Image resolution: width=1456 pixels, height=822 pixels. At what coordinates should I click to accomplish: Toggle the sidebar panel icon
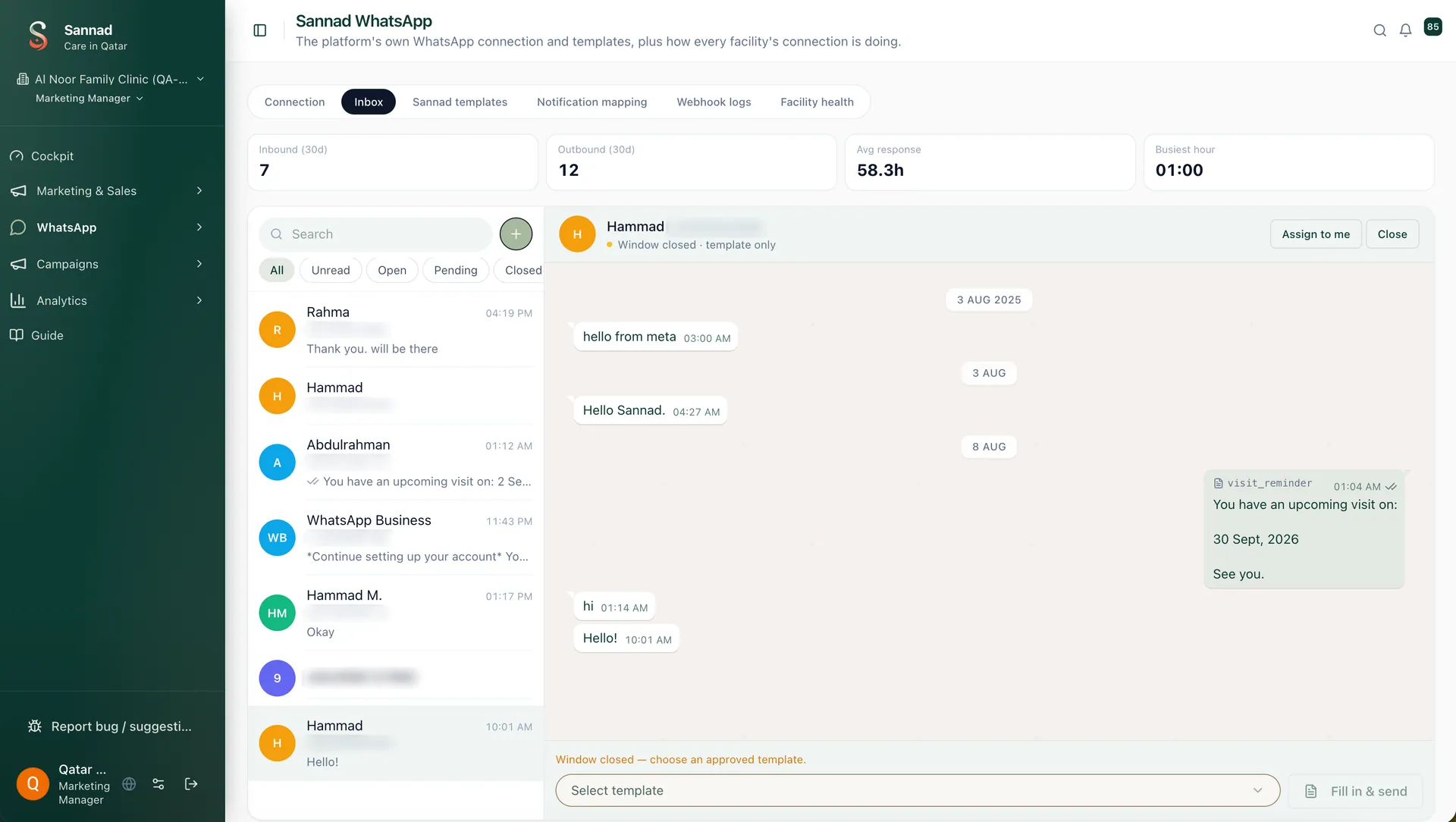(260, 30)
